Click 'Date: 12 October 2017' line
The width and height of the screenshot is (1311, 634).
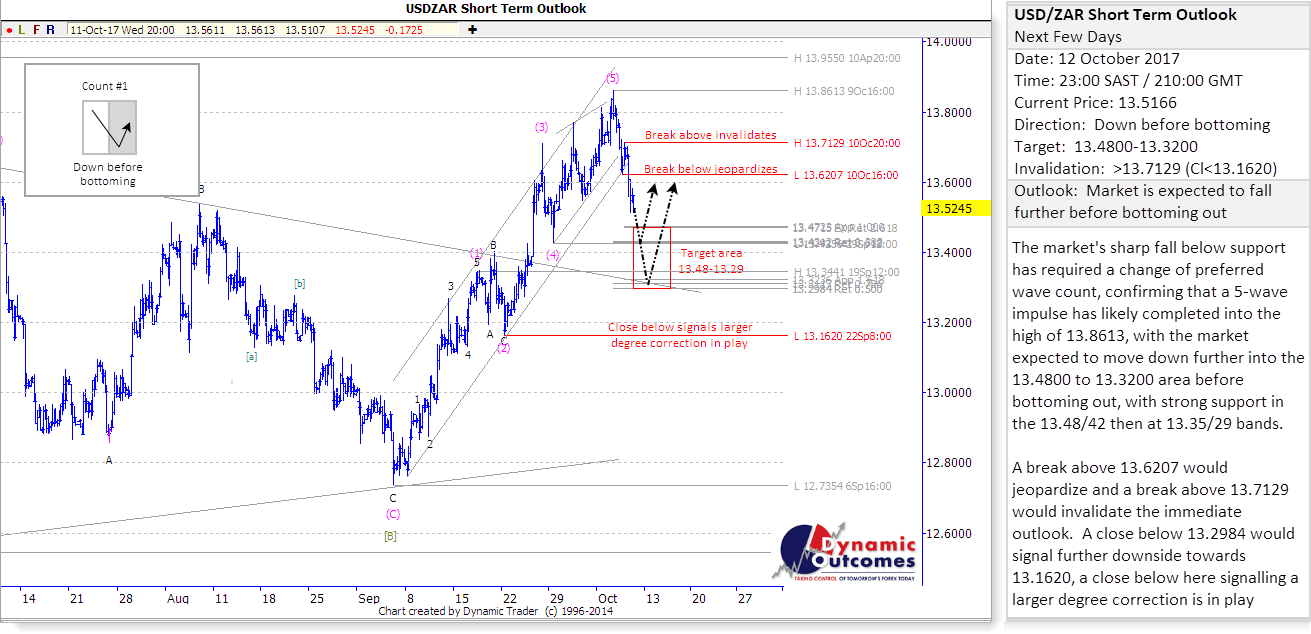(1097, 59)
